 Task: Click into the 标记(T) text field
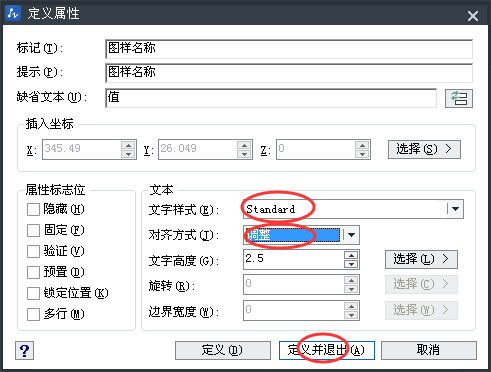coord(289,49)
